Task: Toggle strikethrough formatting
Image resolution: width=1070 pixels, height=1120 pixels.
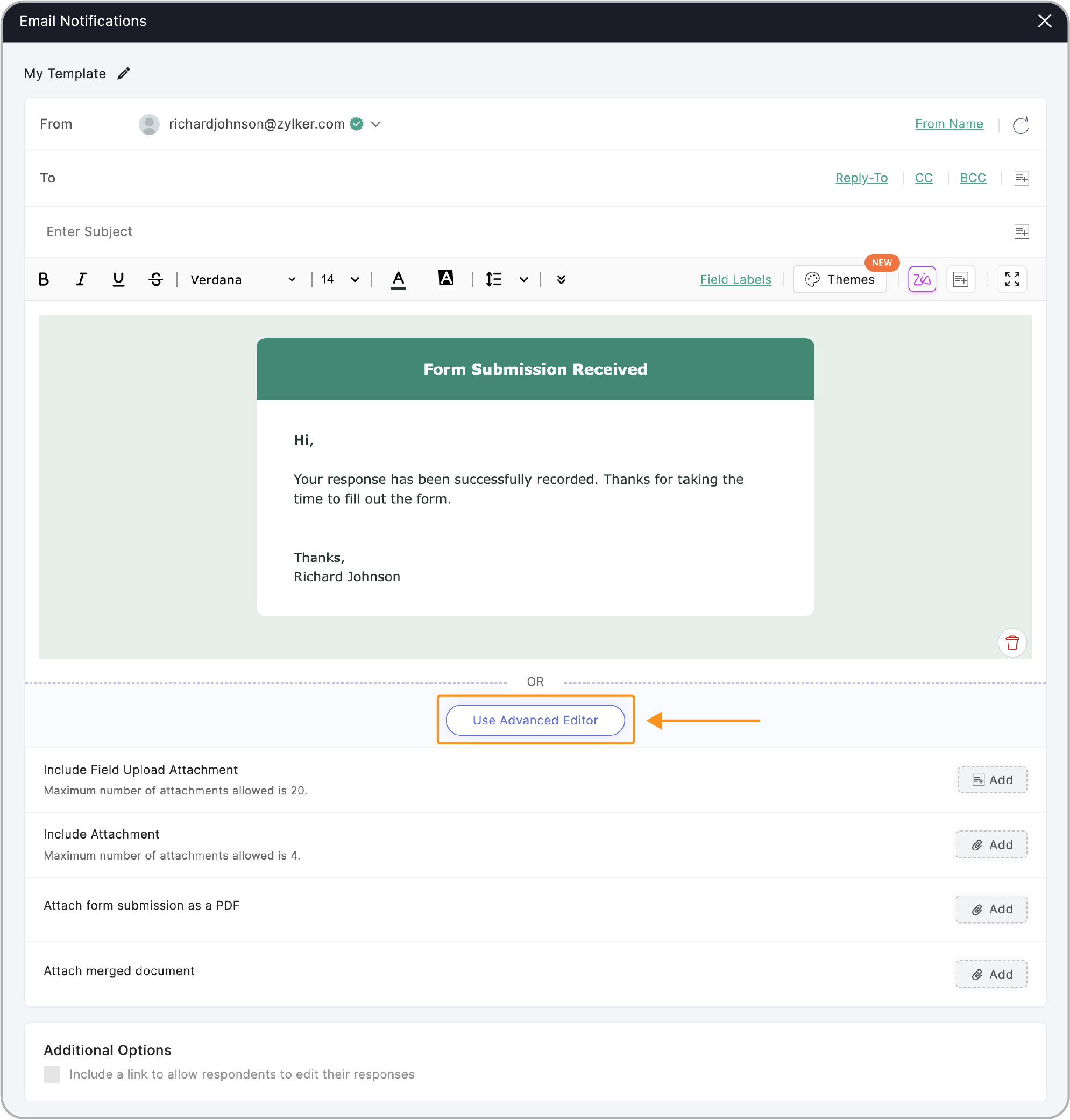Action: pyautogui.click(x=155, y=279)
